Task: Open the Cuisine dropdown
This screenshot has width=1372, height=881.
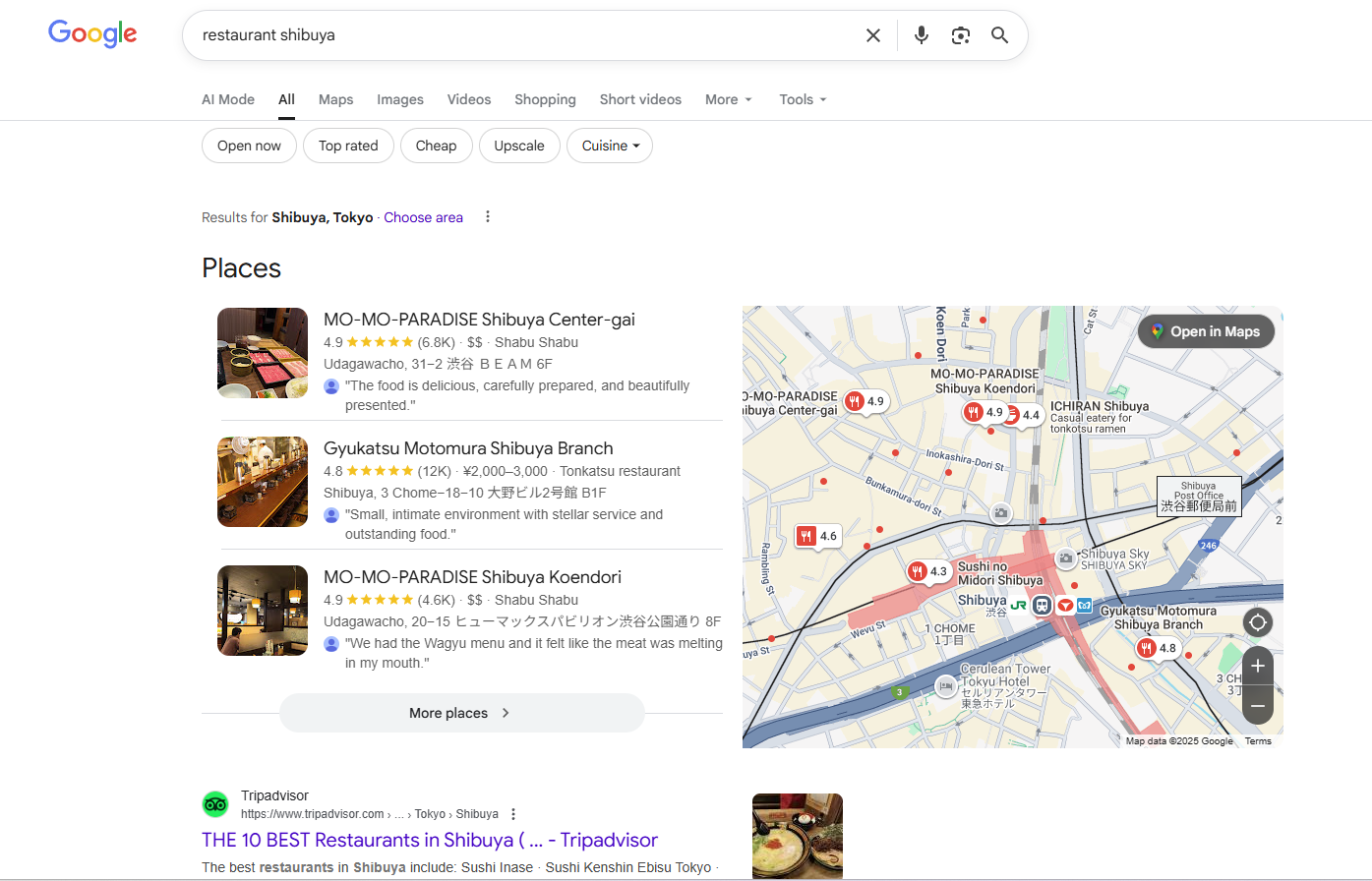Action: point(609,145)
